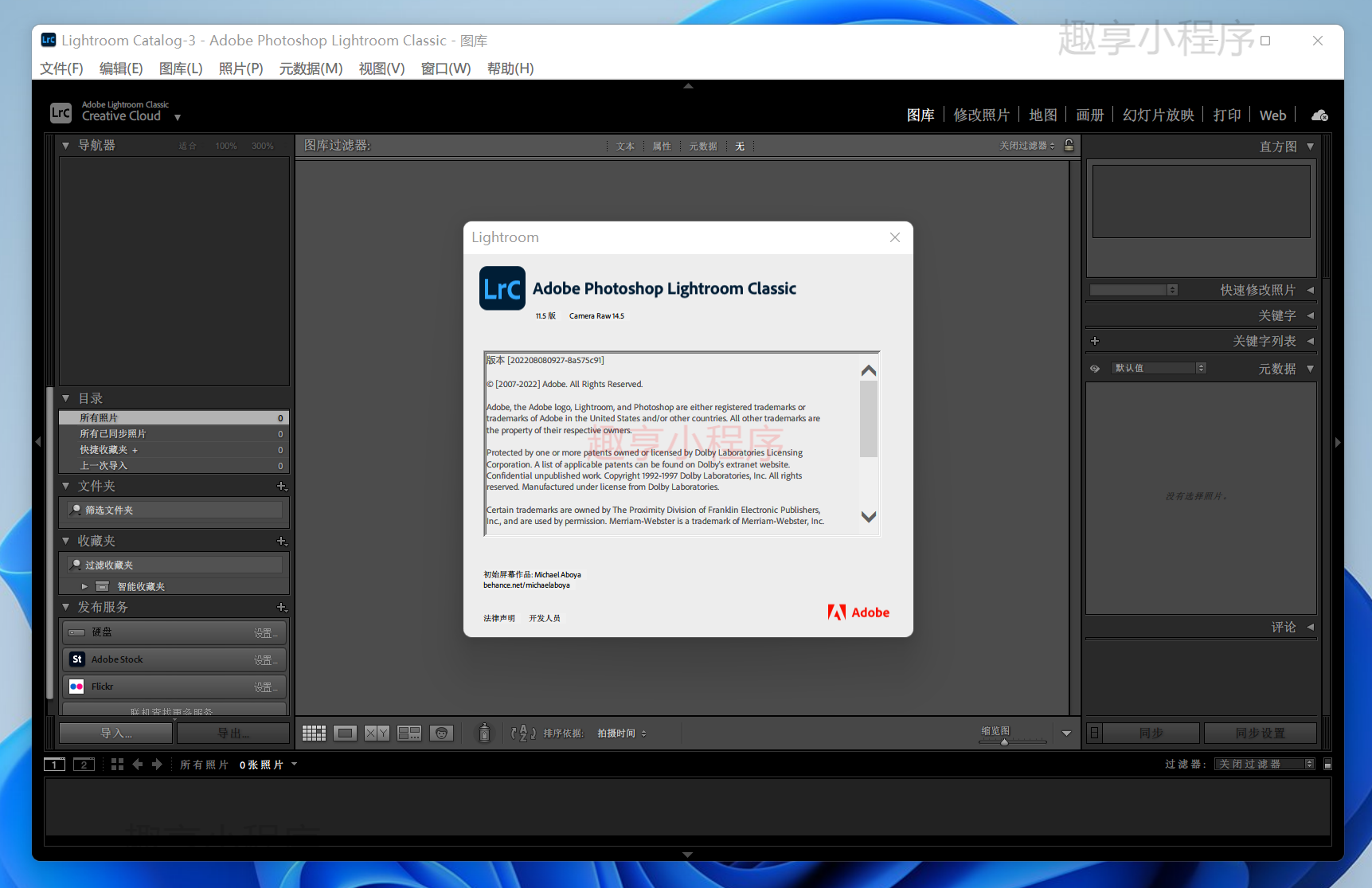Open the 关闭过滤器 dropdown in filter bar
1372x888 pixels.
(1027, 146)
